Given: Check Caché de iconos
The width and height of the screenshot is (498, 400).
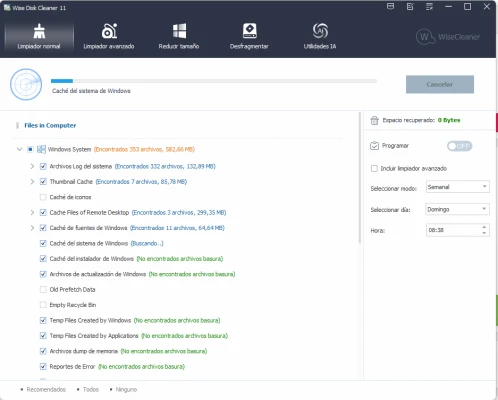Looking at the screenshot, I should pyautogui.click(x=43, y=197).
